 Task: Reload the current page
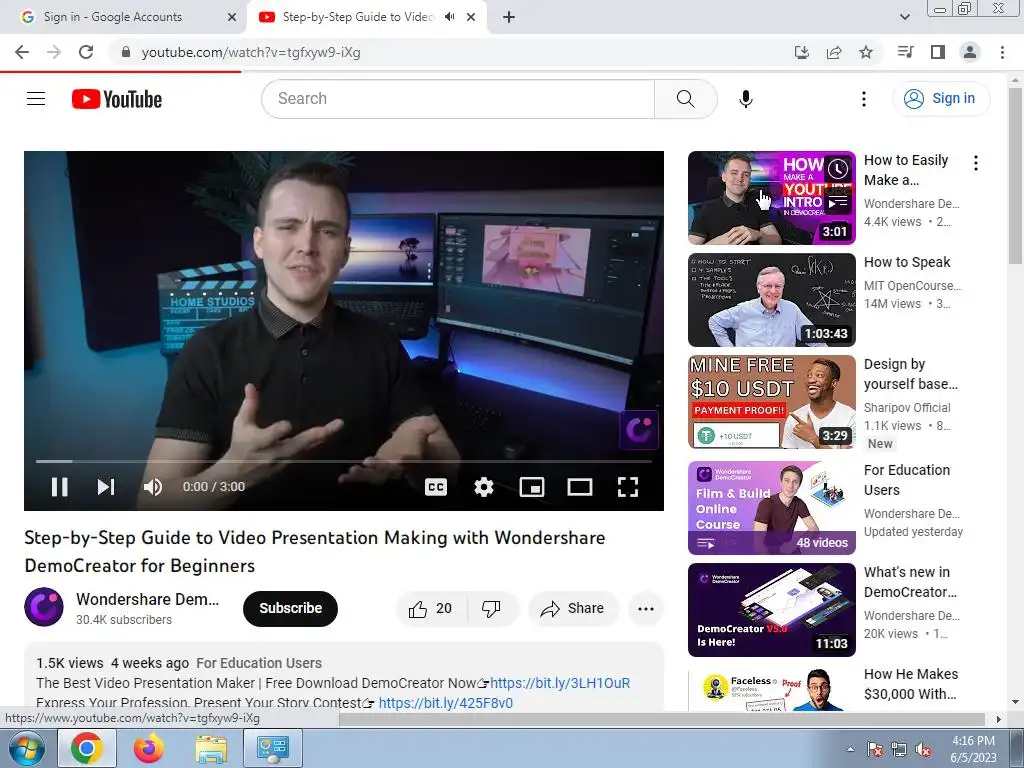(x=86, y=52)
